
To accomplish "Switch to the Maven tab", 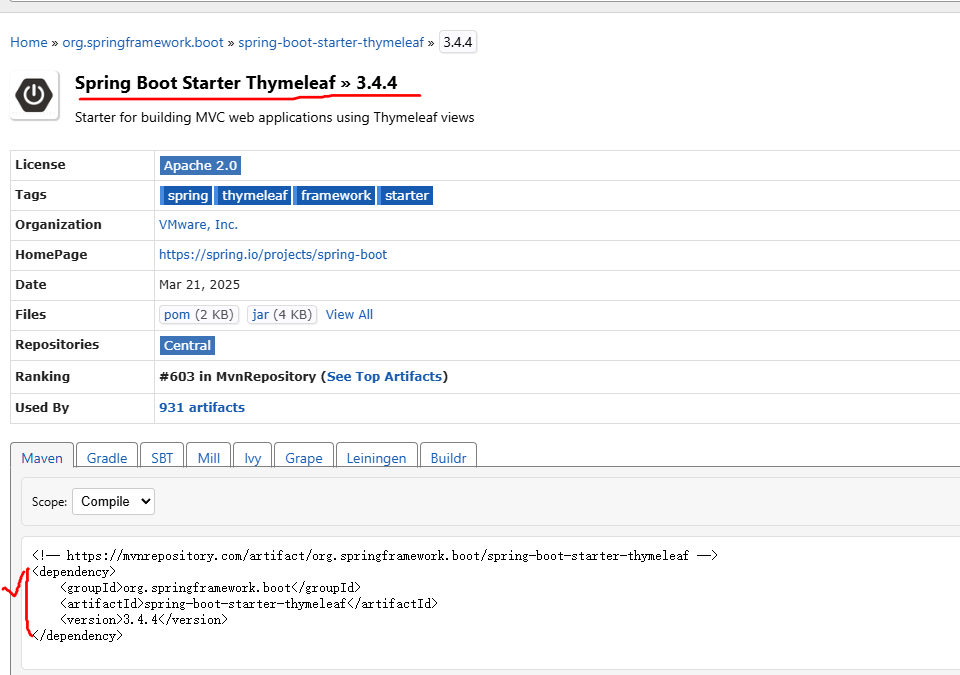I will (x=42, y=458).
